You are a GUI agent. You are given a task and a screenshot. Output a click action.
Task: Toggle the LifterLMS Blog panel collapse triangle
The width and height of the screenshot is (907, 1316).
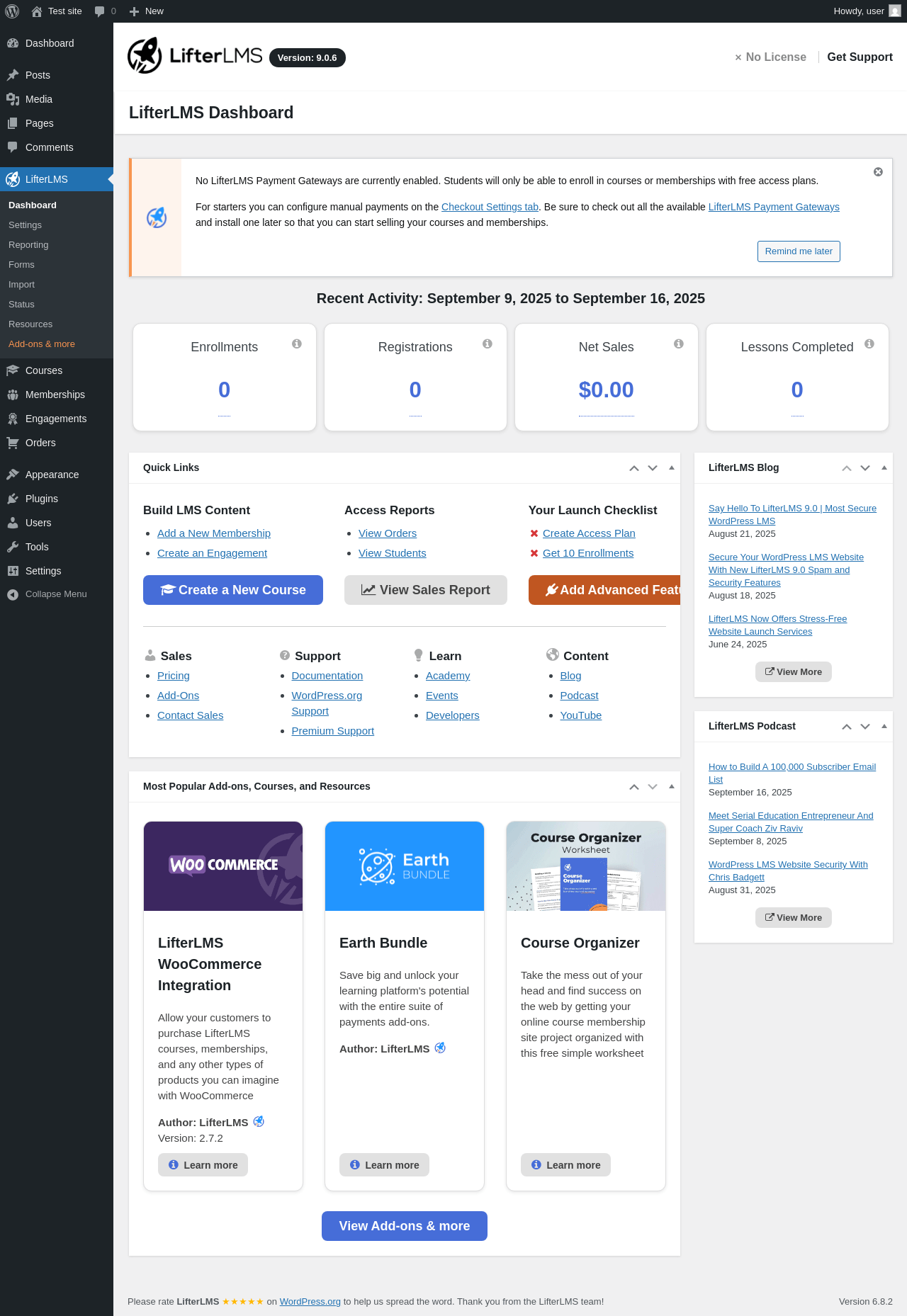click(884, 467)
